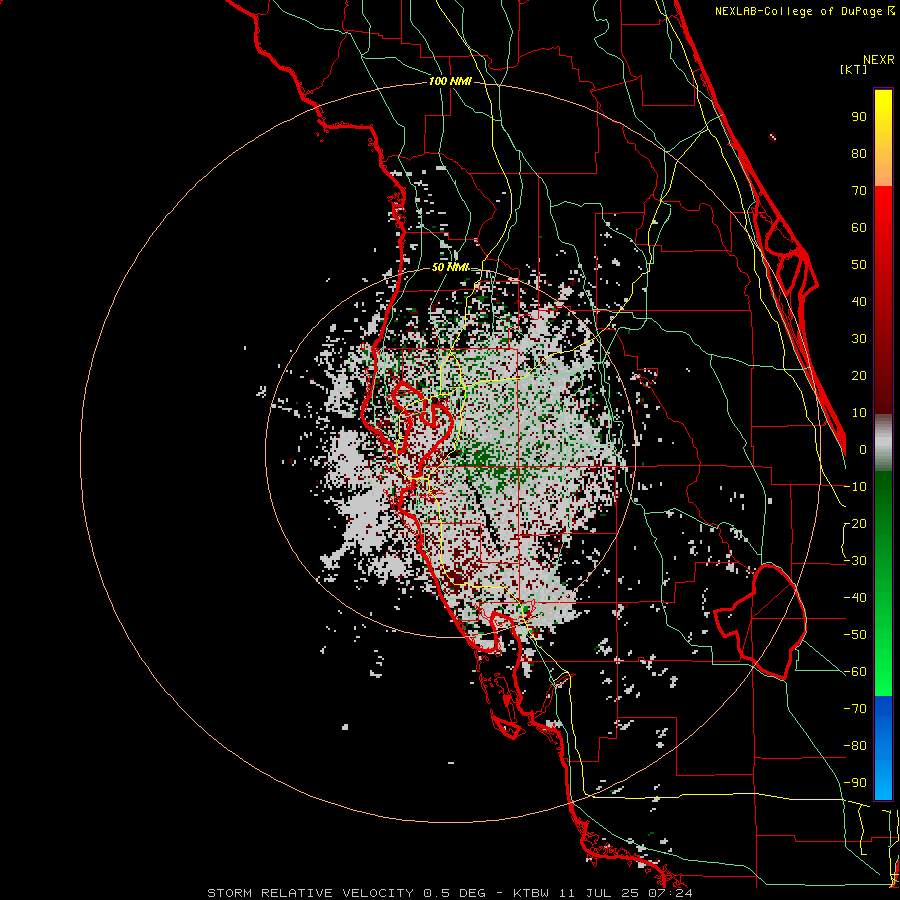
Task: Click the 07:24 timestamp in the caption
Action: click(x=670, y=893)
